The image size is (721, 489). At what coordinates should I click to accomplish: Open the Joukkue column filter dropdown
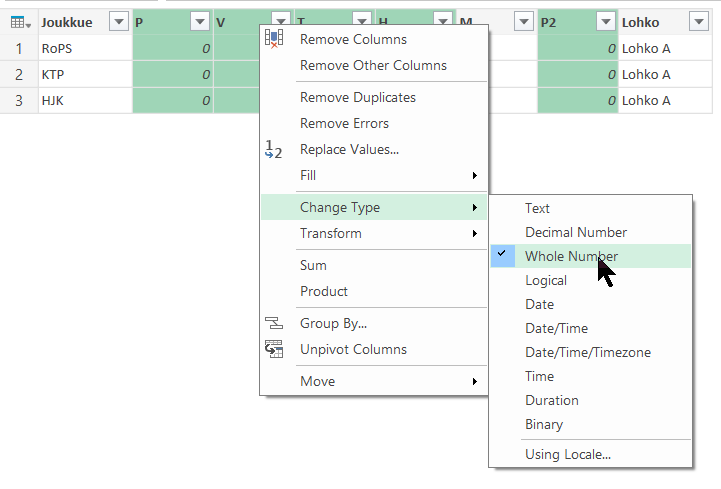point(118,22)
